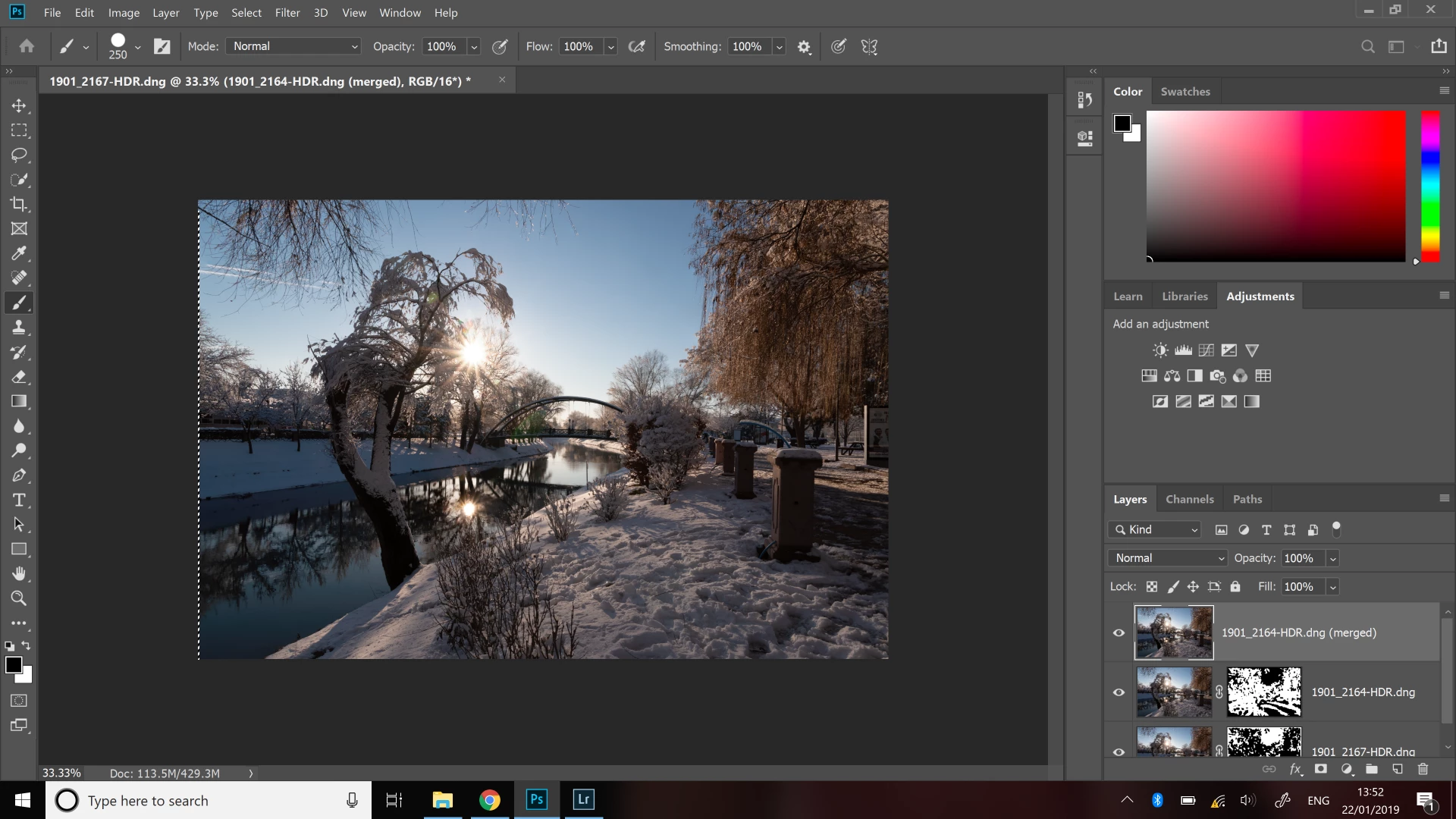Add a Curves adjustment
This screenshot has height=819, width=1456.
pyautogui.click(x=1206, y=350)
